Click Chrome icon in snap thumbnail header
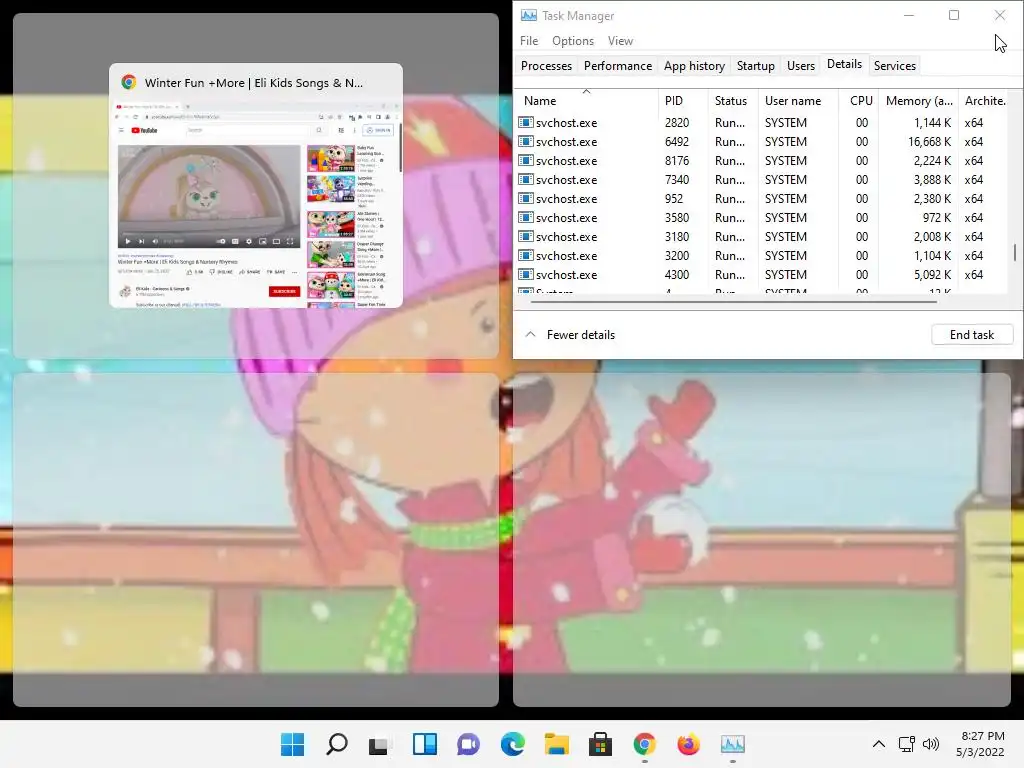This screenshot has height=768, width=1024. click(129, 82)
